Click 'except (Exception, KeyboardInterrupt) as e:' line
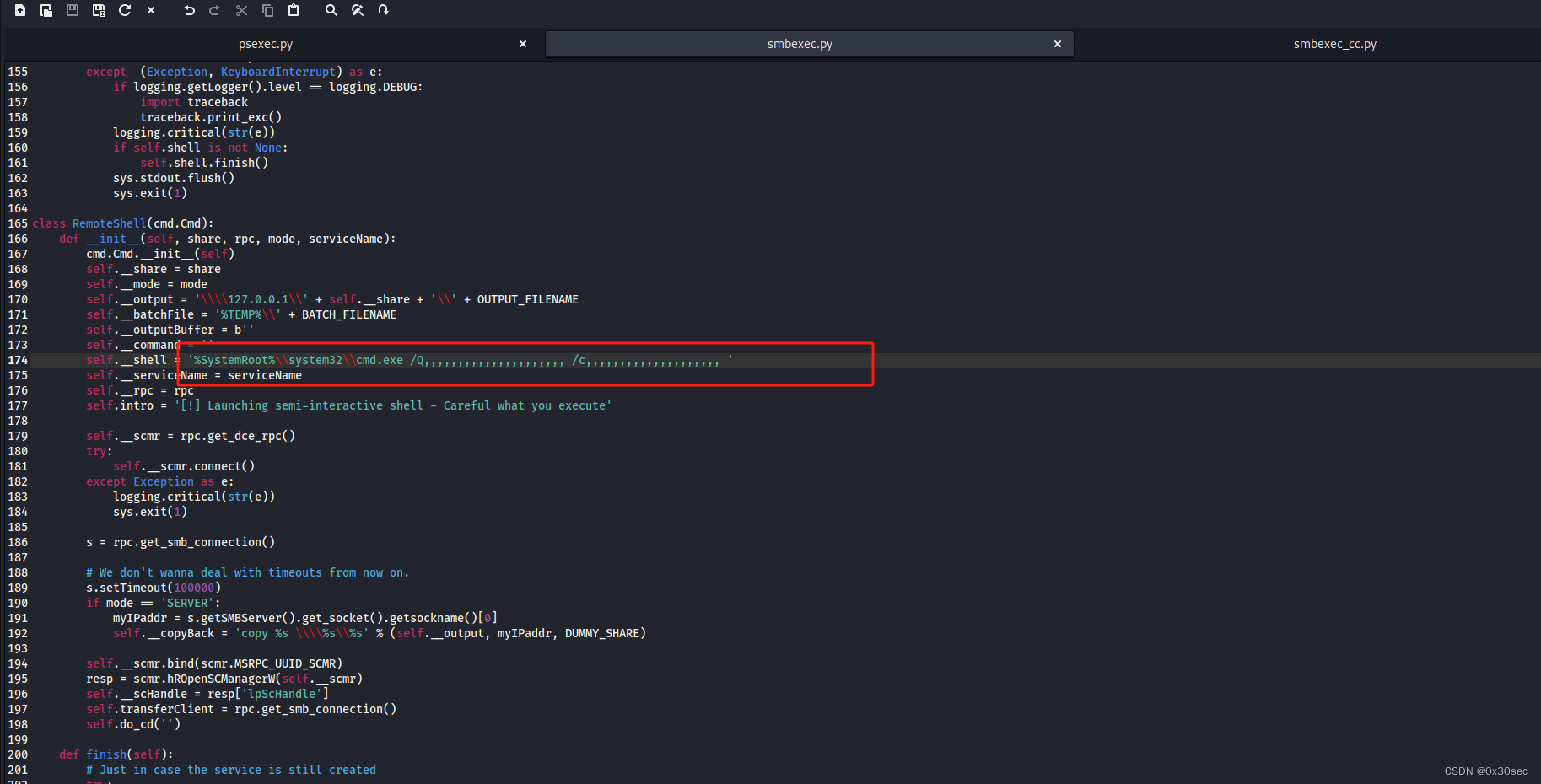Viewport: 1541px width, 784px height. (x=234, y=72)
